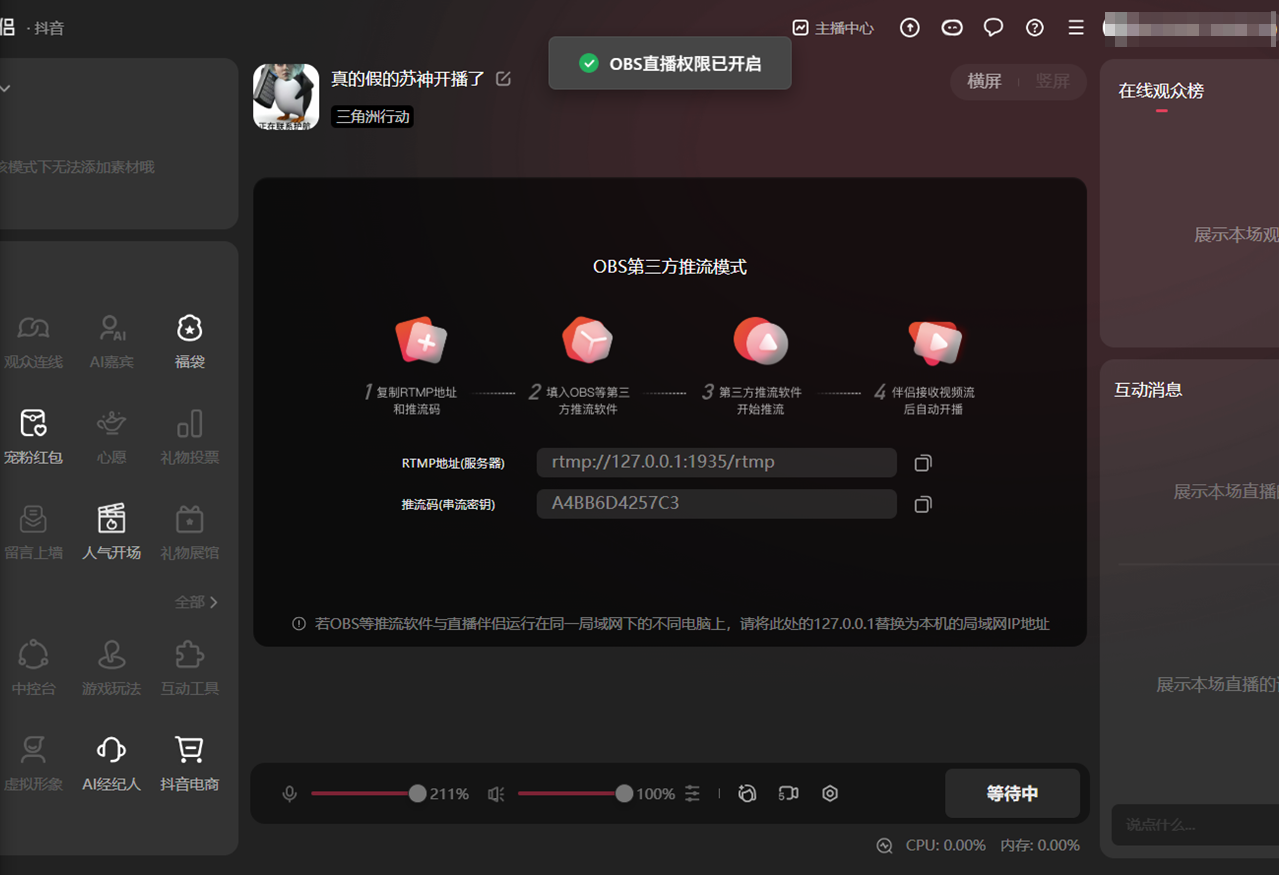The image size is (1279, 875).
Task: Click the OBS直播权限已开启 notification
Action: click(x=670, y=63)
